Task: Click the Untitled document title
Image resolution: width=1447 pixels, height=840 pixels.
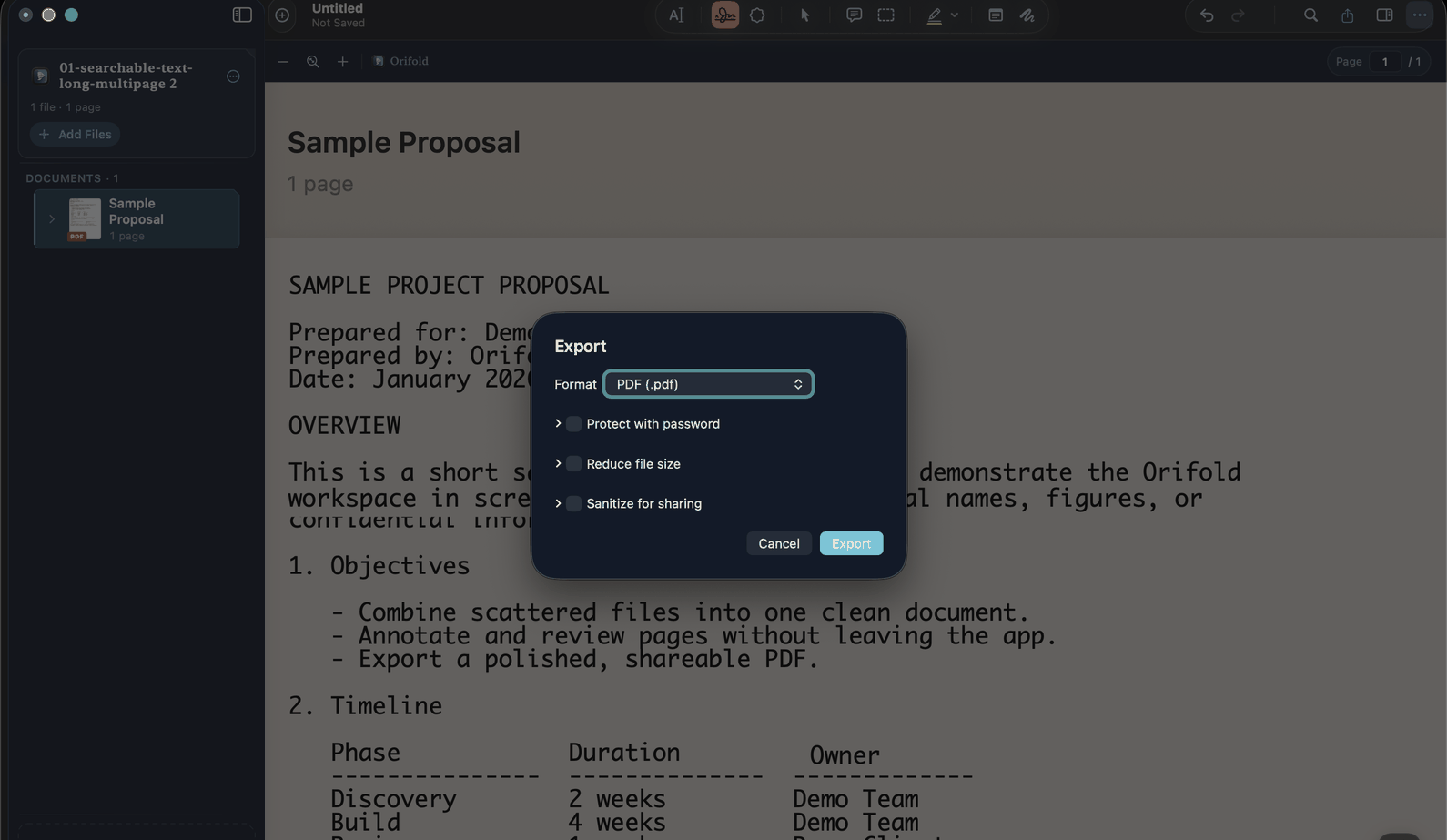Action: point(338,8)
